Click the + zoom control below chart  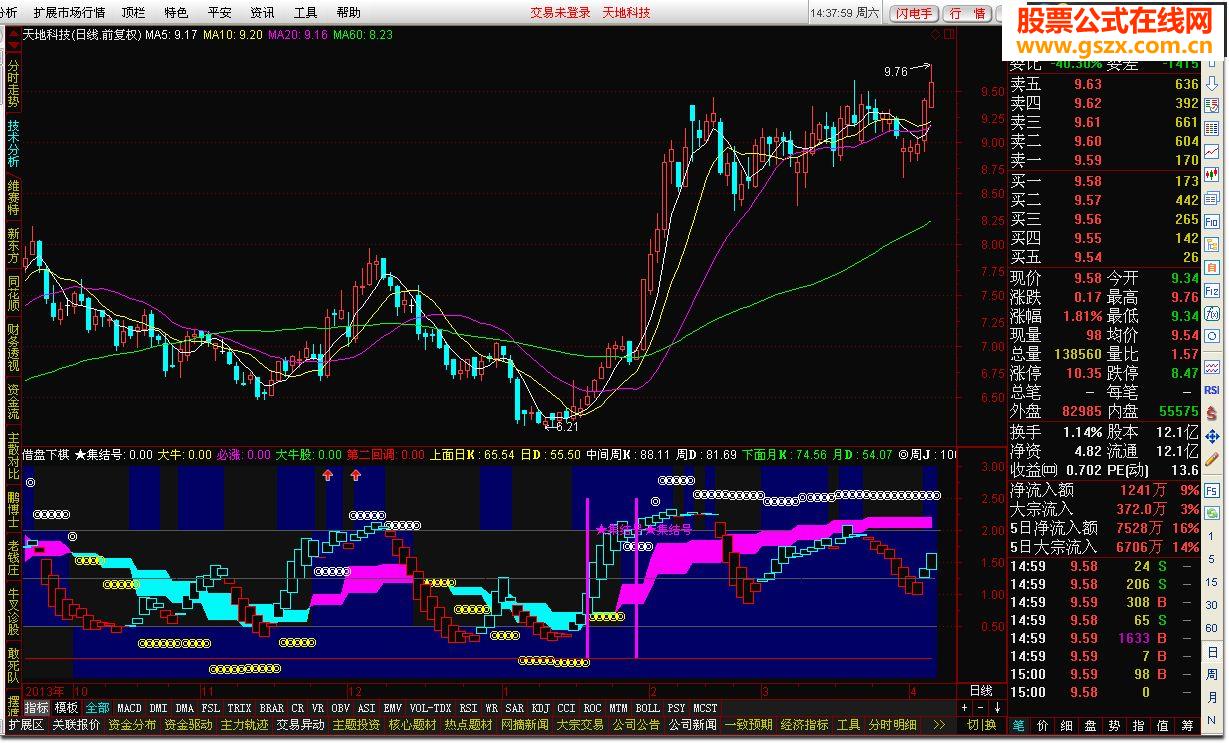point(964,708)
